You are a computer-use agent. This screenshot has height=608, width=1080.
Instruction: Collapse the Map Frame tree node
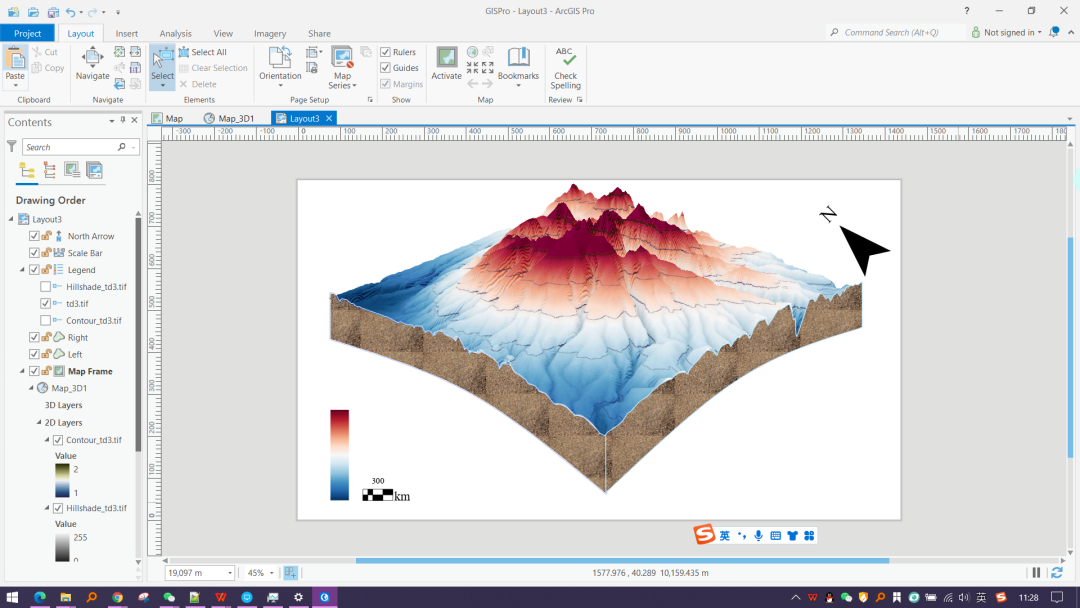pos(22,371)
